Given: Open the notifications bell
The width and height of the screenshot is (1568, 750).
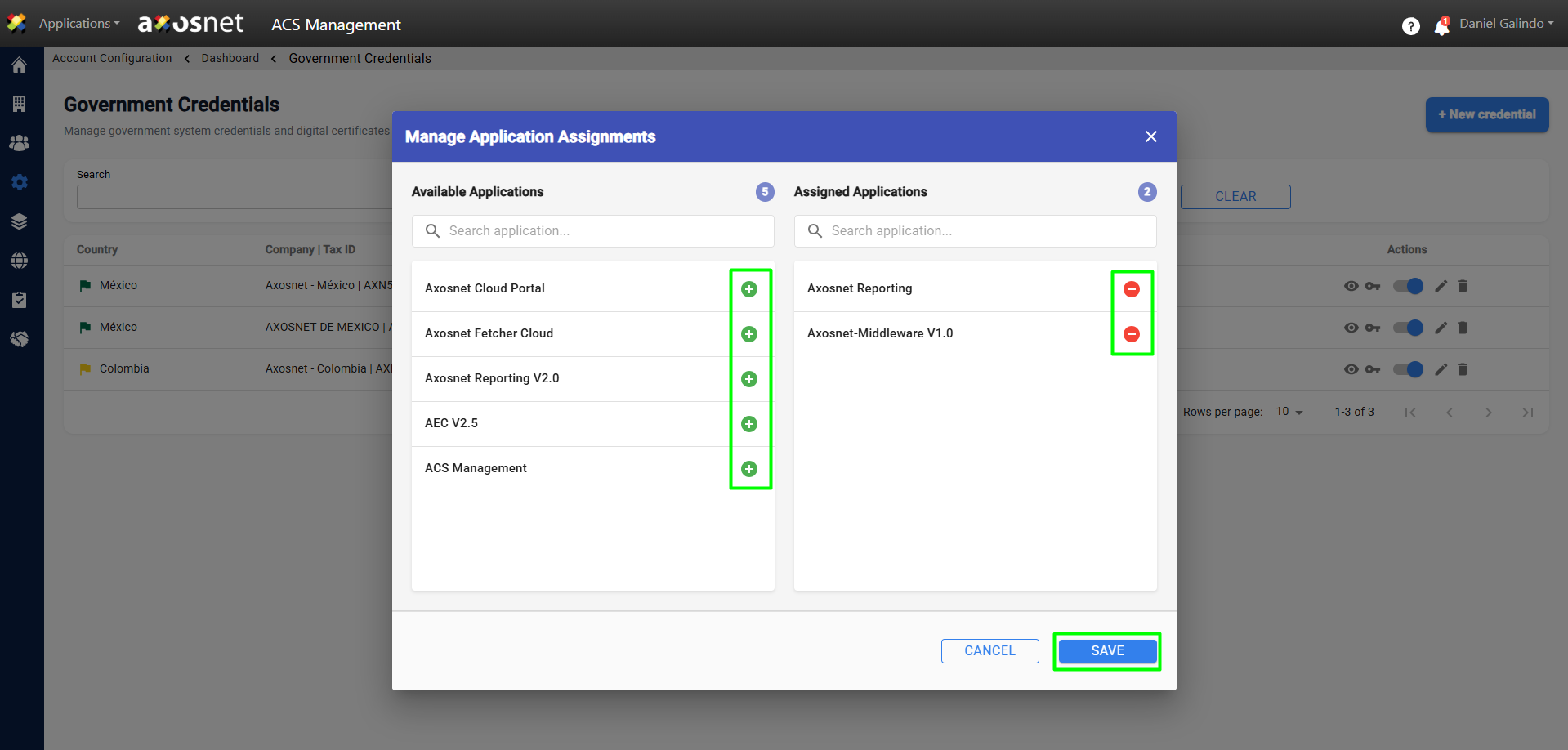Looking at the screenshot, I should 1441,27.
